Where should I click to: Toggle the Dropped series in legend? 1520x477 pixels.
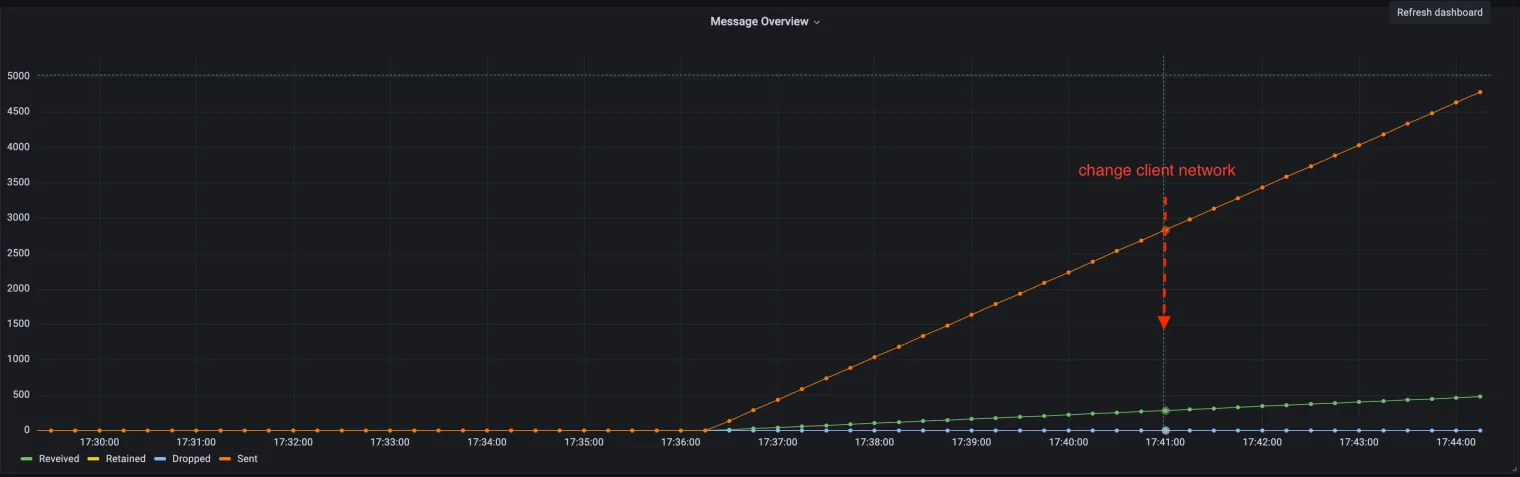pos(191,459)
